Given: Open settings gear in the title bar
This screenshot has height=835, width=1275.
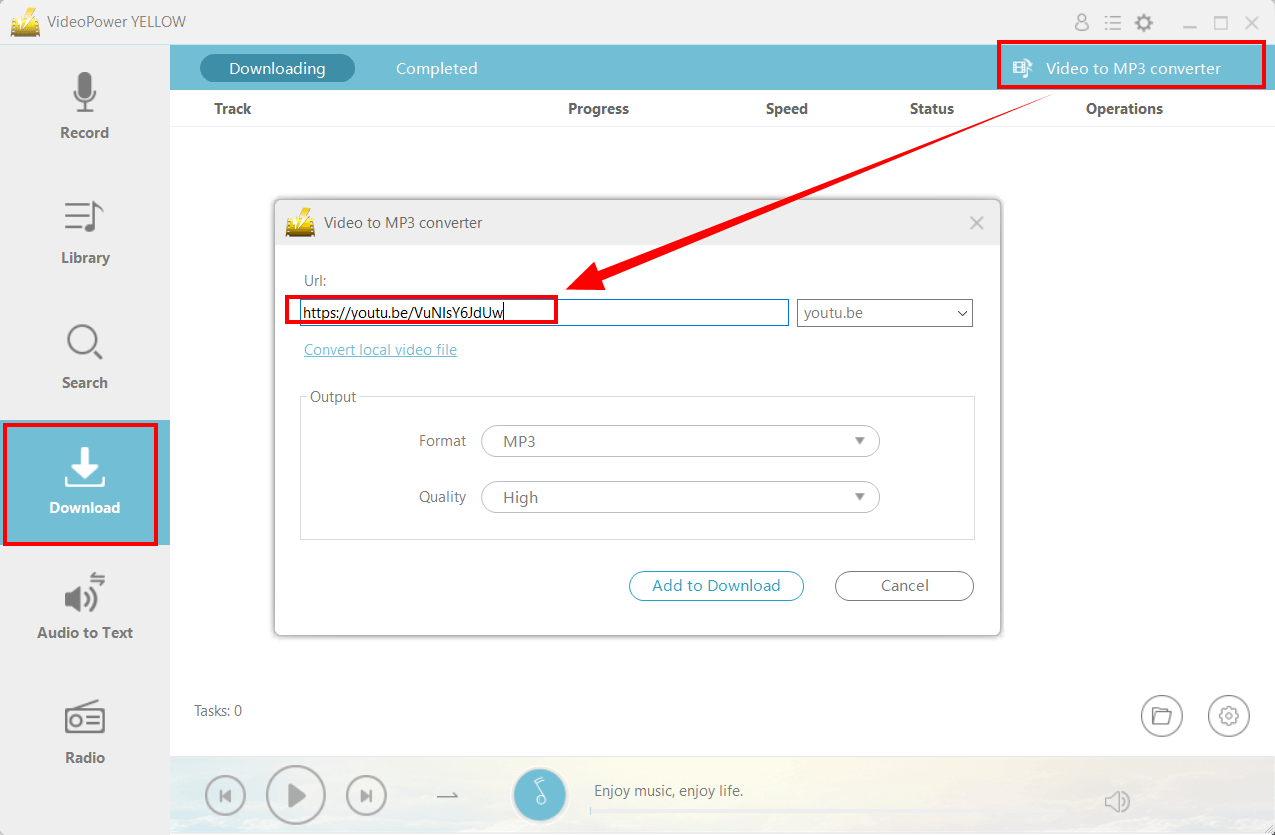Looking at the screenshot, I should pyautogui.click(x=1144, y=22).
